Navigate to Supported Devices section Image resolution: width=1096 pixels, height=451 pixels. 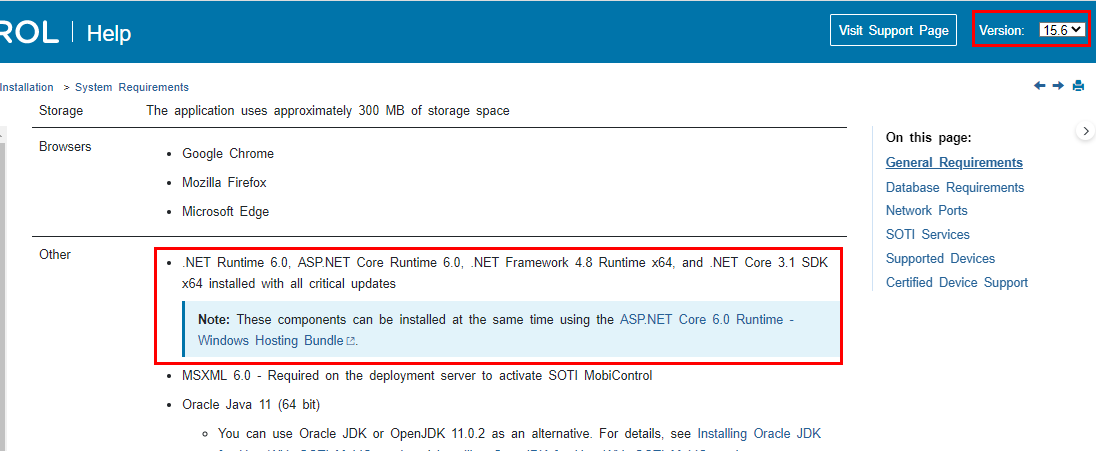click(x=940, y=258)
